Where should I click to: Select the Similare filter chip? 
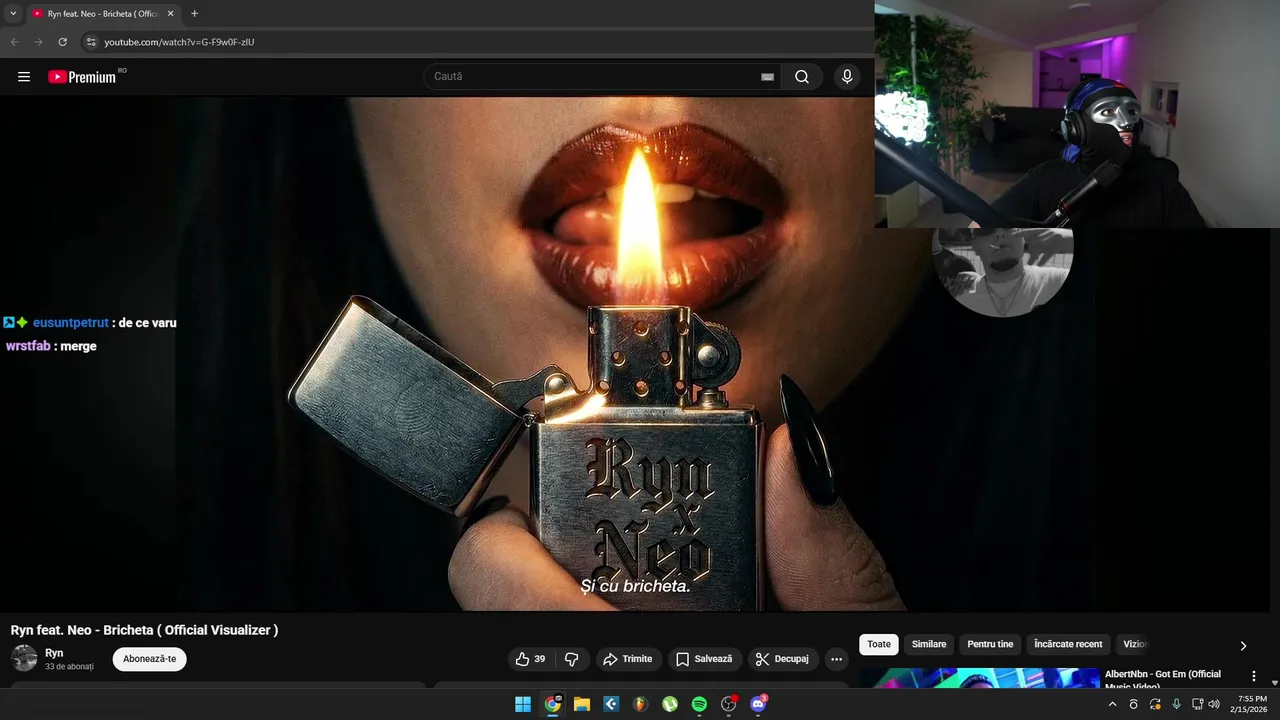point(929,644)
